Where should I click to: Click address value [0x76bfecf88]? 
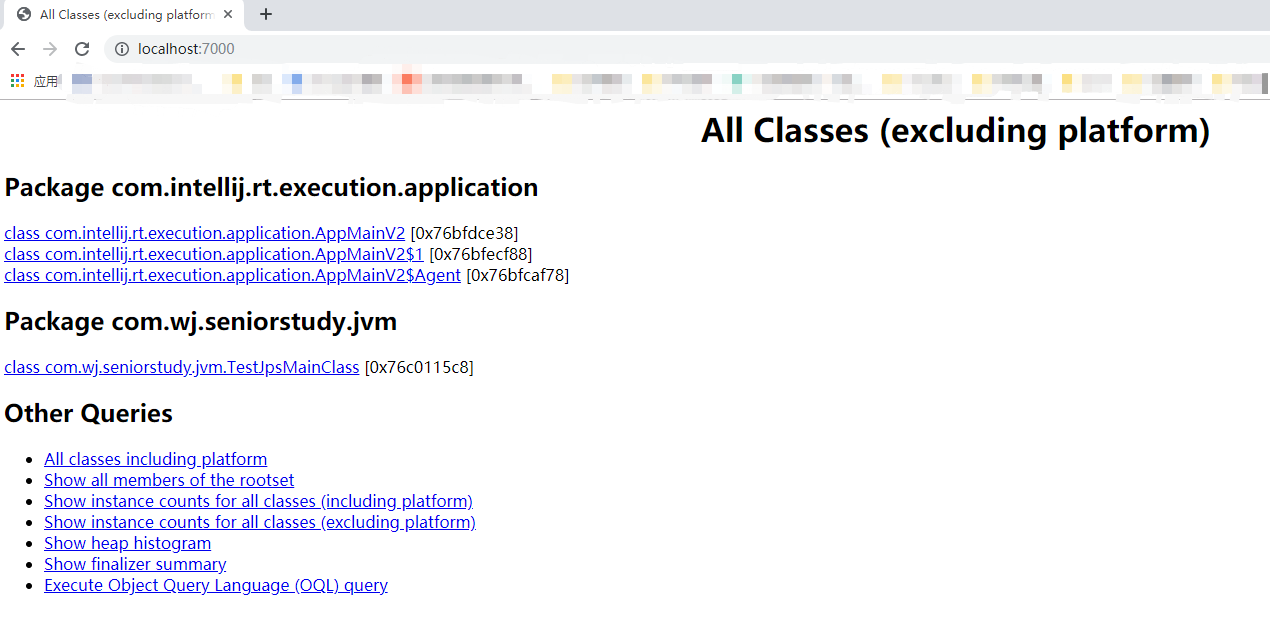coord(481,254)
